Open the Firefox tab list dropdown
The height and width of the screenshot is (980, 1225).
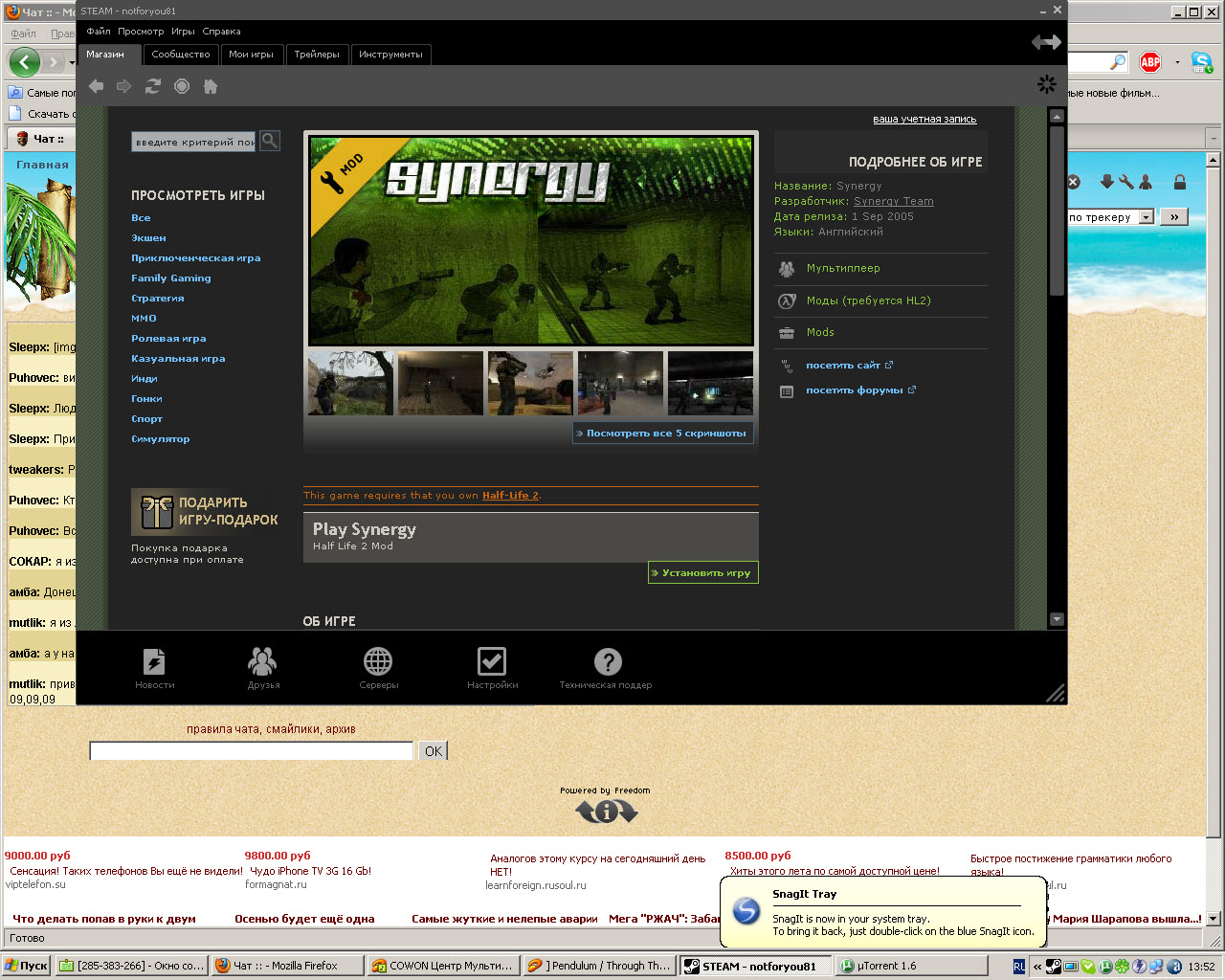pyautogui.click(x=1214, y=139)
